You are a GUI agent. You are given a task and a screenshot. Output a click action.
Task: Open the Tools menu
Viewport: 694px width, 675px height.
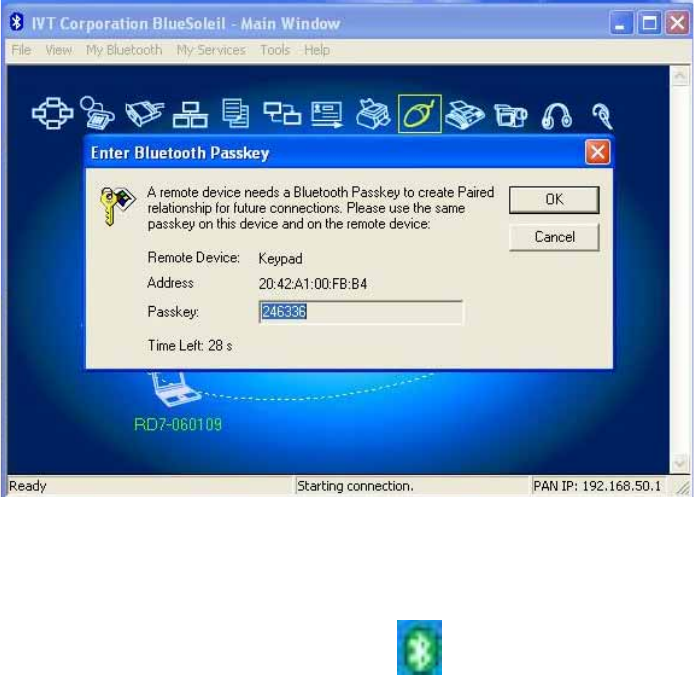[275, 50]
